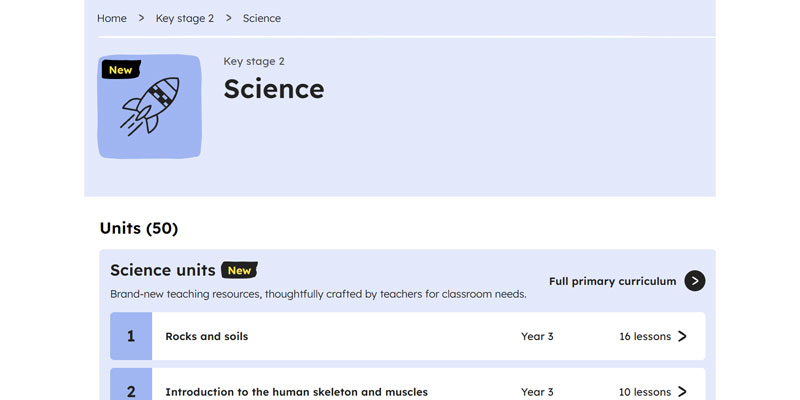The width and height of the screenshot is (800, 400).
Task: Click the rocket Science subject icon
Action: [x=150, y=110]
